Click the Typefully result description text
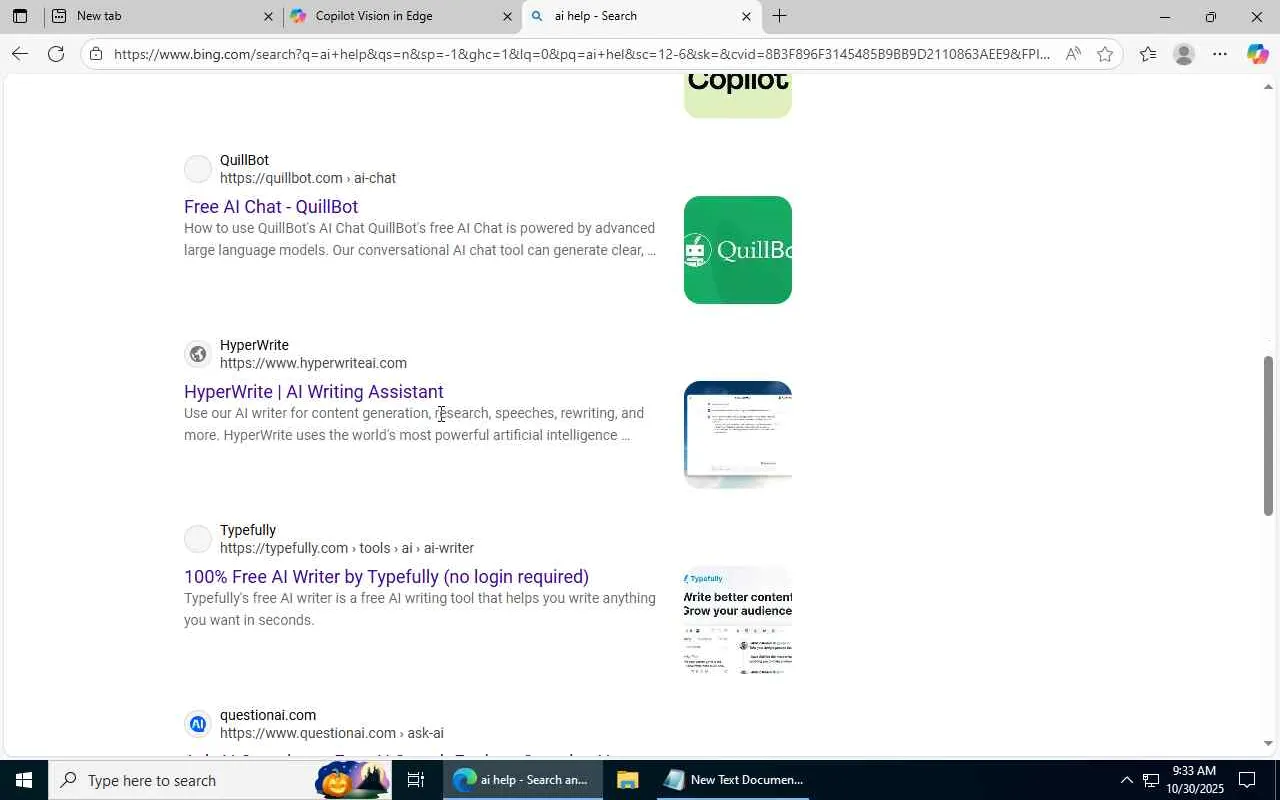Viewport: 1280px width, 800px height. (x=420, y=609)
